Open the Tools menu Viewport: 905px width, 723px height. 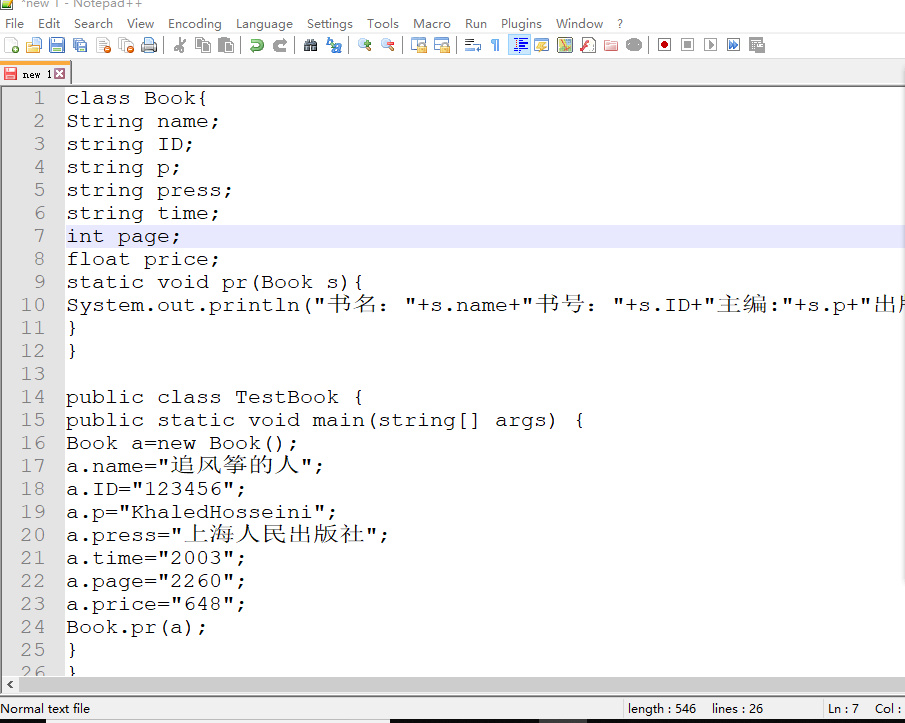383,24
